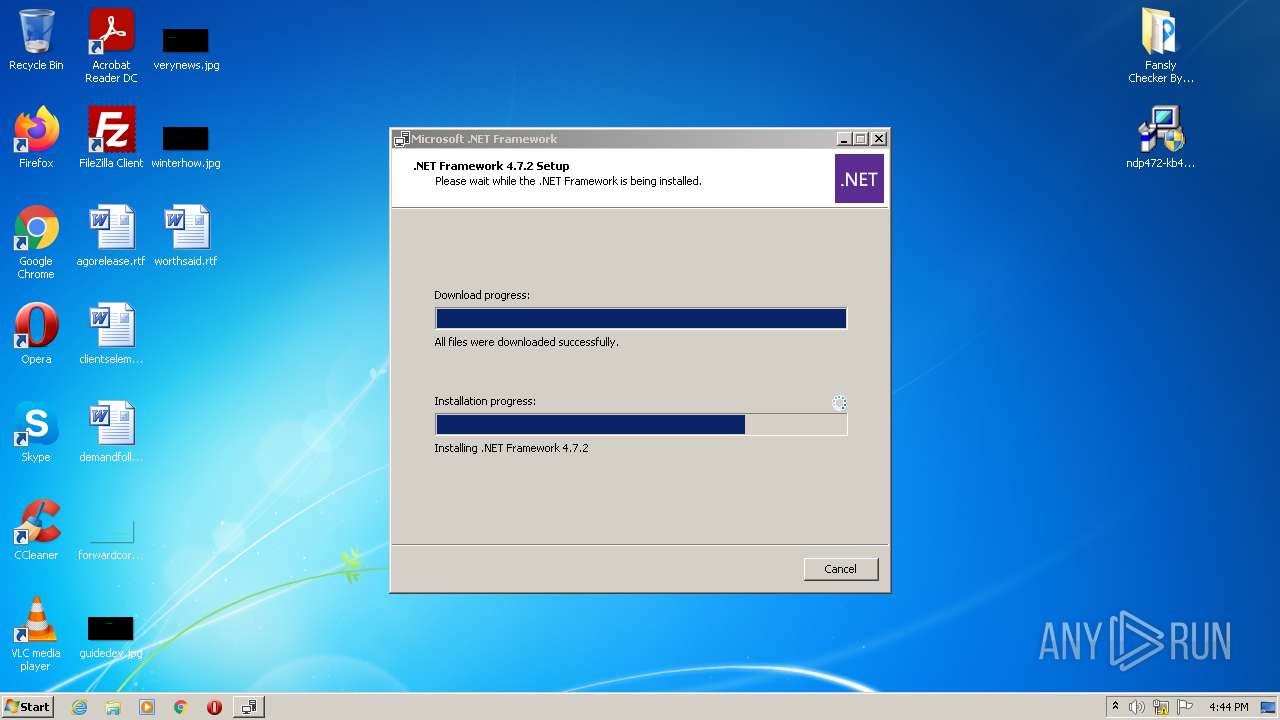
Task: Select forwardcor file icon
Action: [x=111, y=540]
